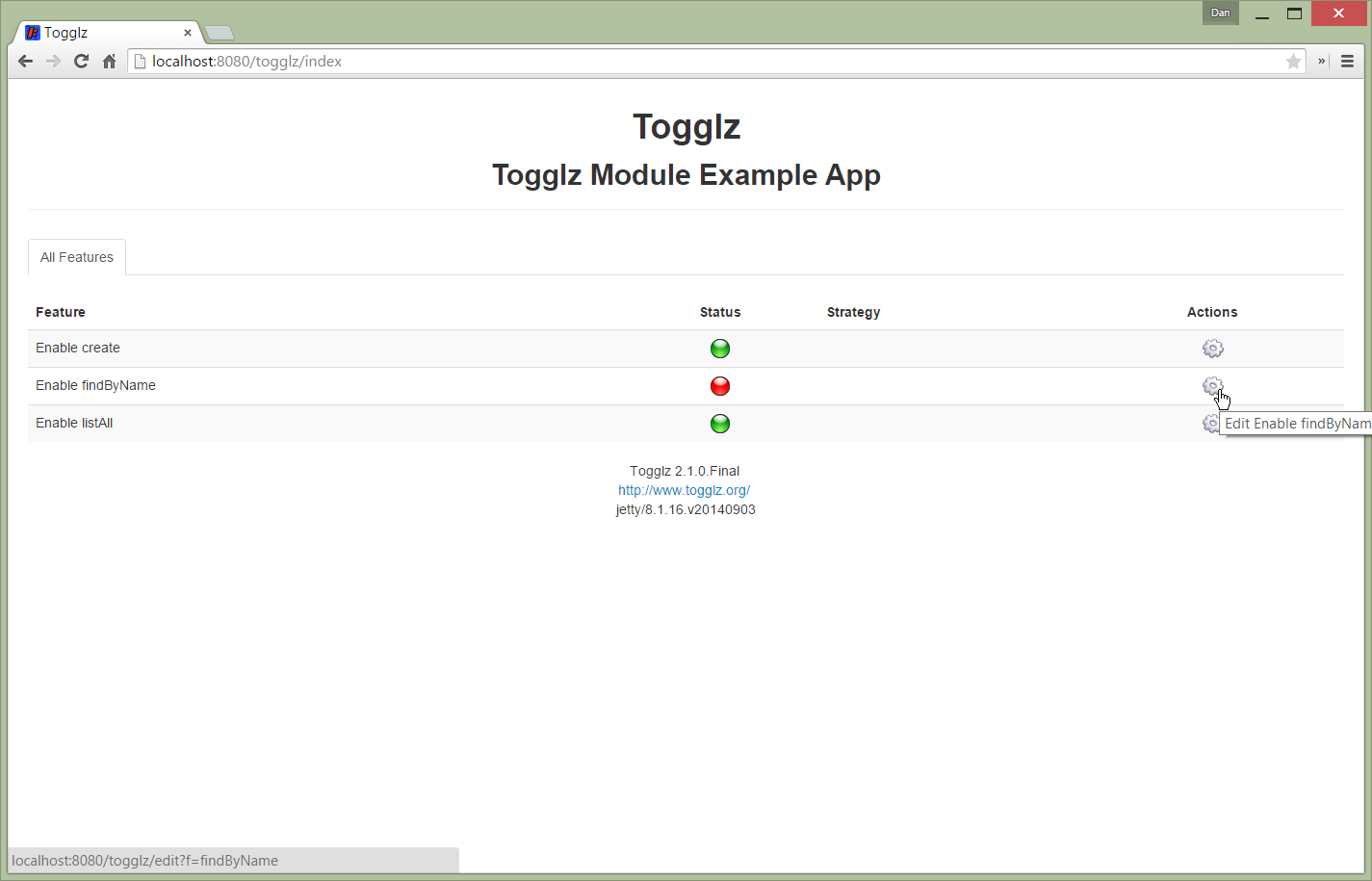Go back in browser history
The image size is (1372, 881).
pyautogui.click(x=25, y=62)
